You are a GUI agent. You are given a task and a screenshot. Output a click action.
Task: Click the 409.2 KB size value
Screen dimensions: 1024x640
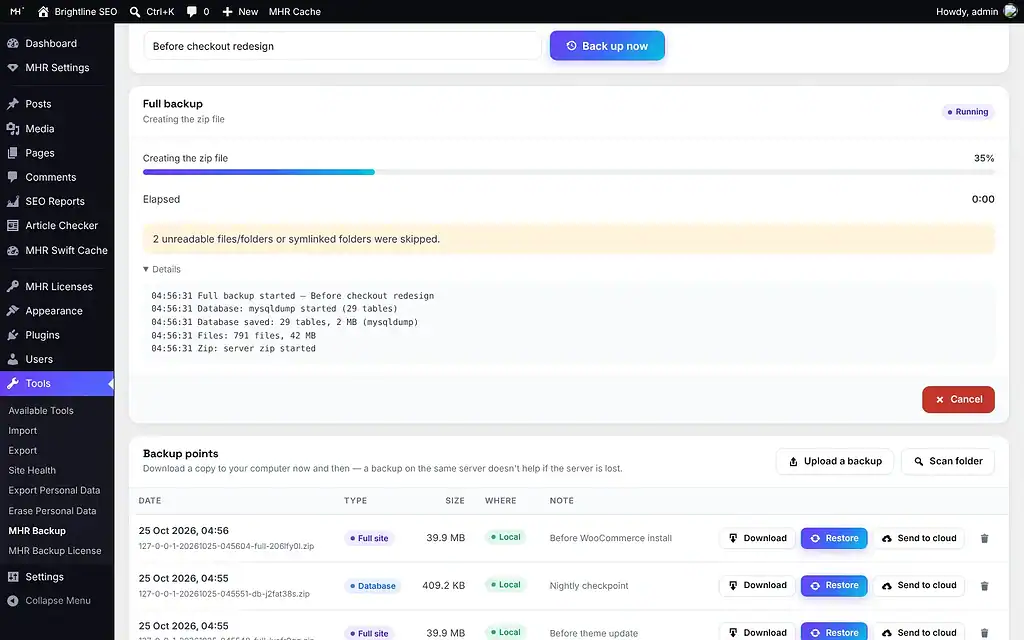click(x=443, y=585)
